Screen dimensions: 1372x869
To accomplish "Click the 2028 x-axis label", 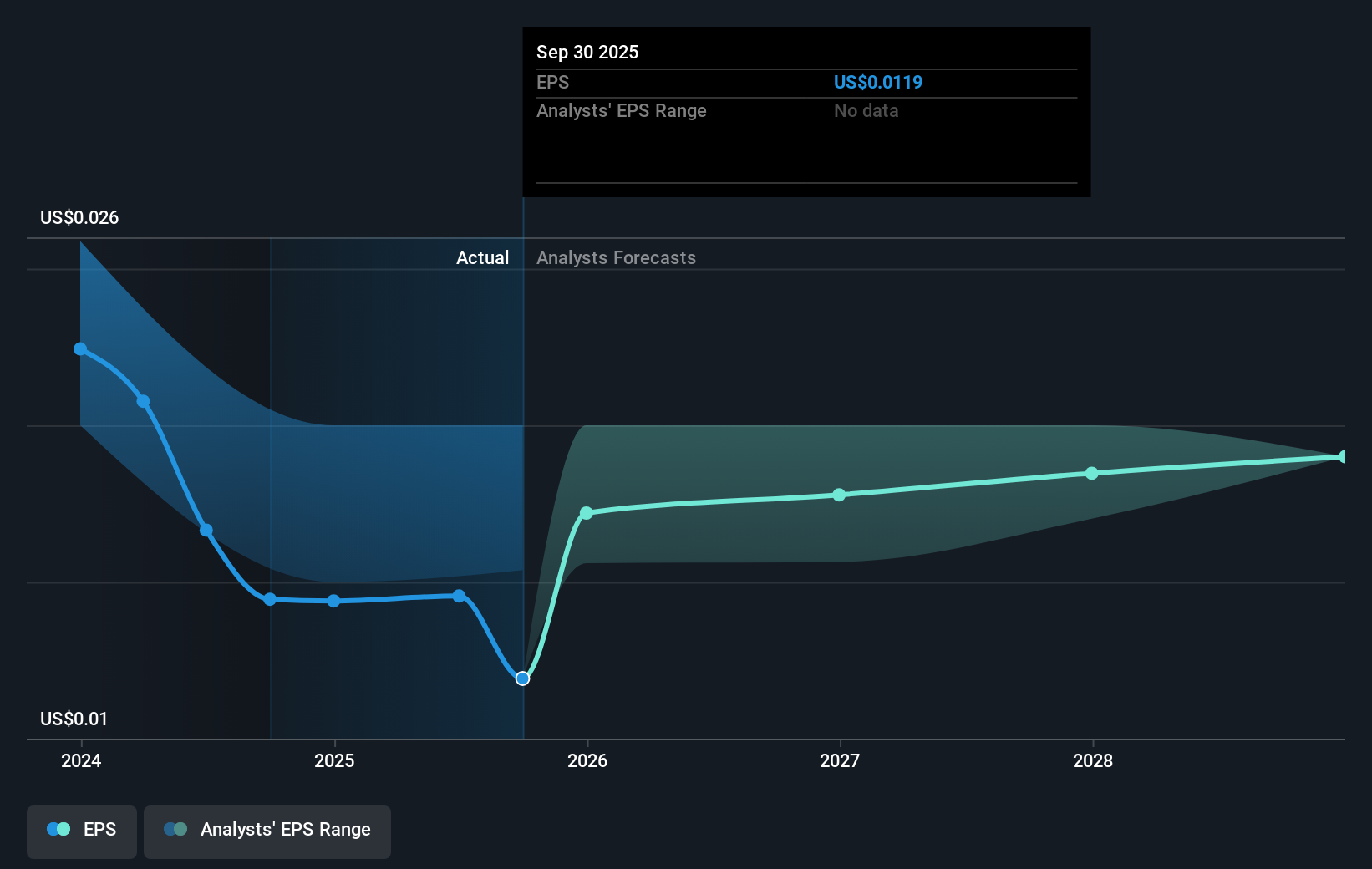I will [1093, 760].
